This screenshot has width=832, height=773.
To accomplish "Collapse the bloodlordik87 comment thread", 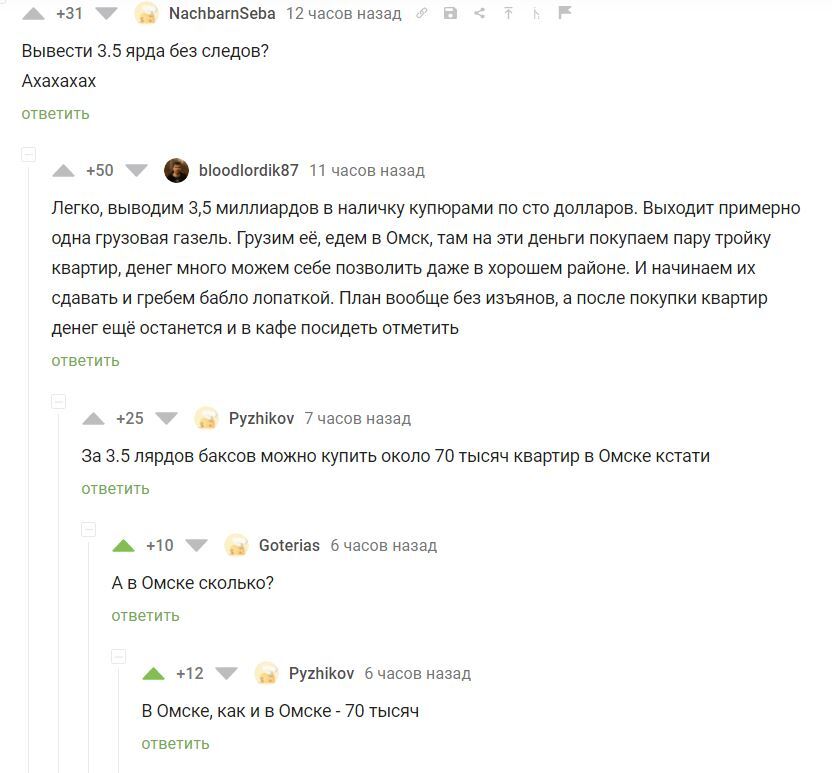I will [29, 154].
